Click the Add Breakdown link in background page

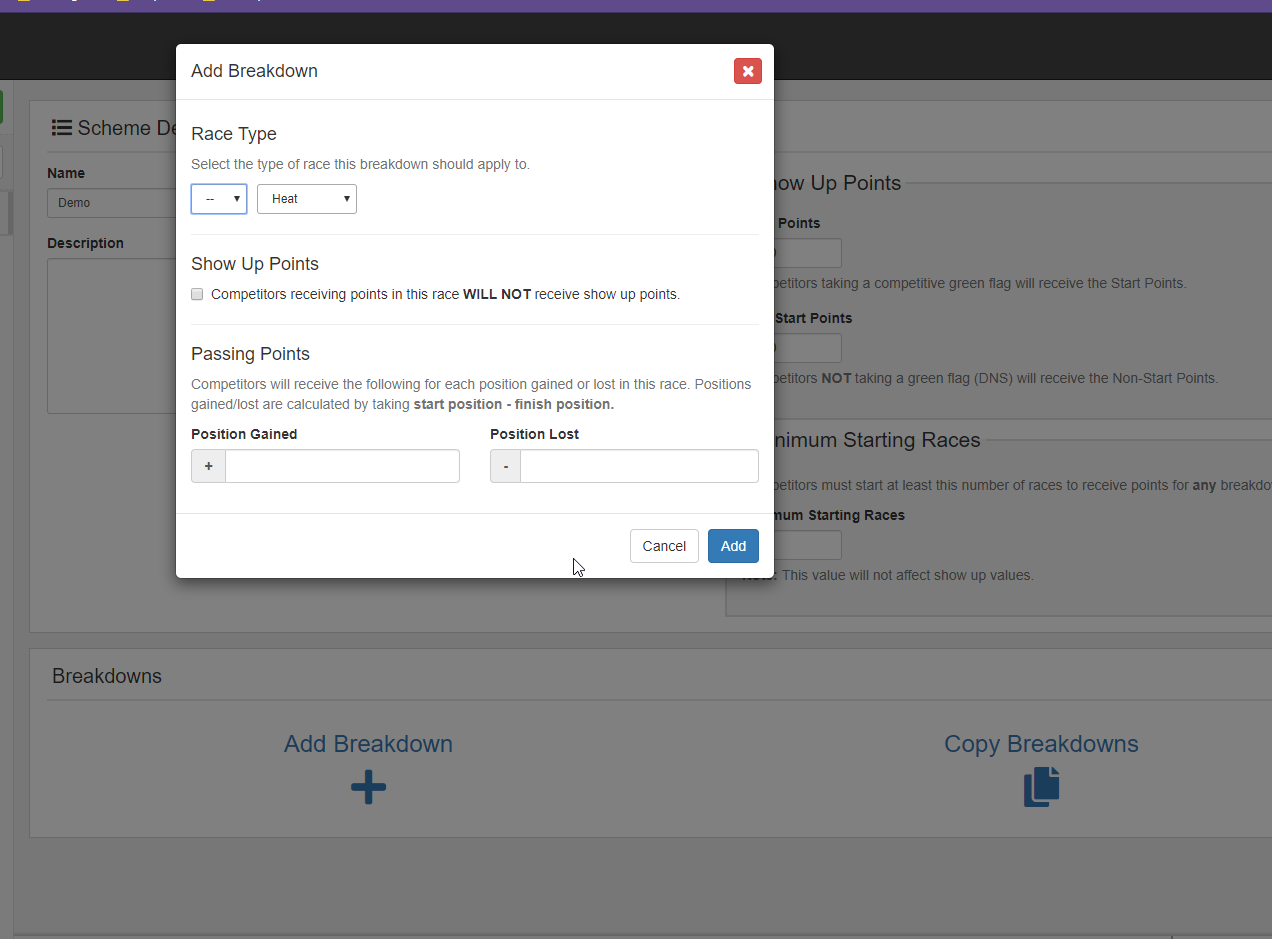tap(368, 744)
